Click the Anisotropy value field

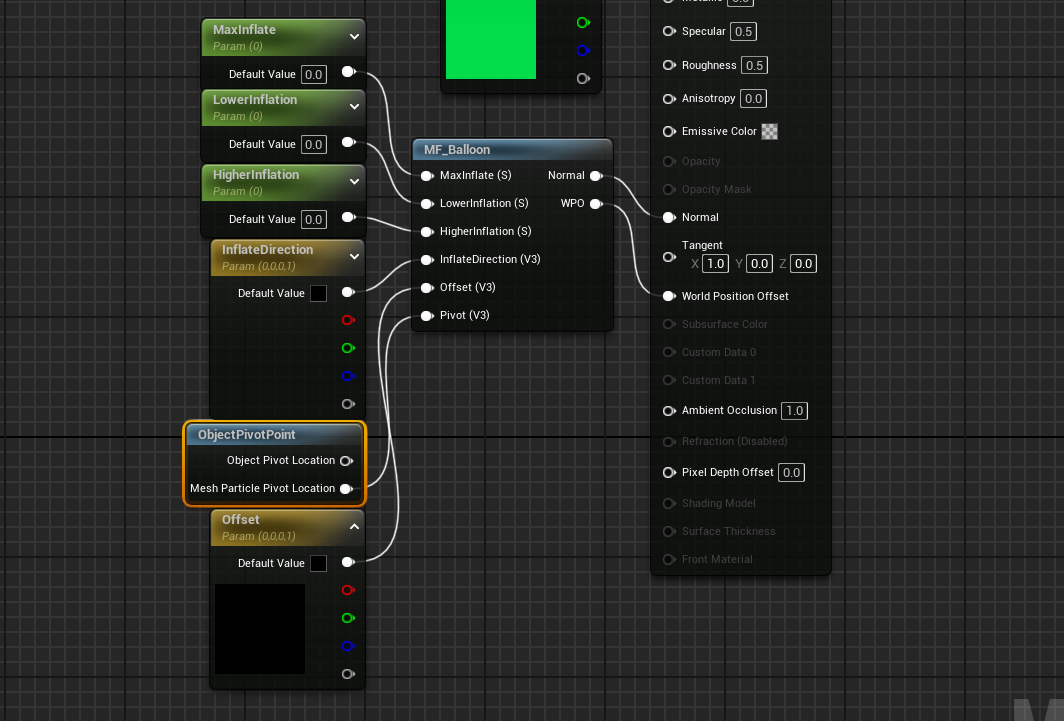pyautogui.click(x=754, y=99)
